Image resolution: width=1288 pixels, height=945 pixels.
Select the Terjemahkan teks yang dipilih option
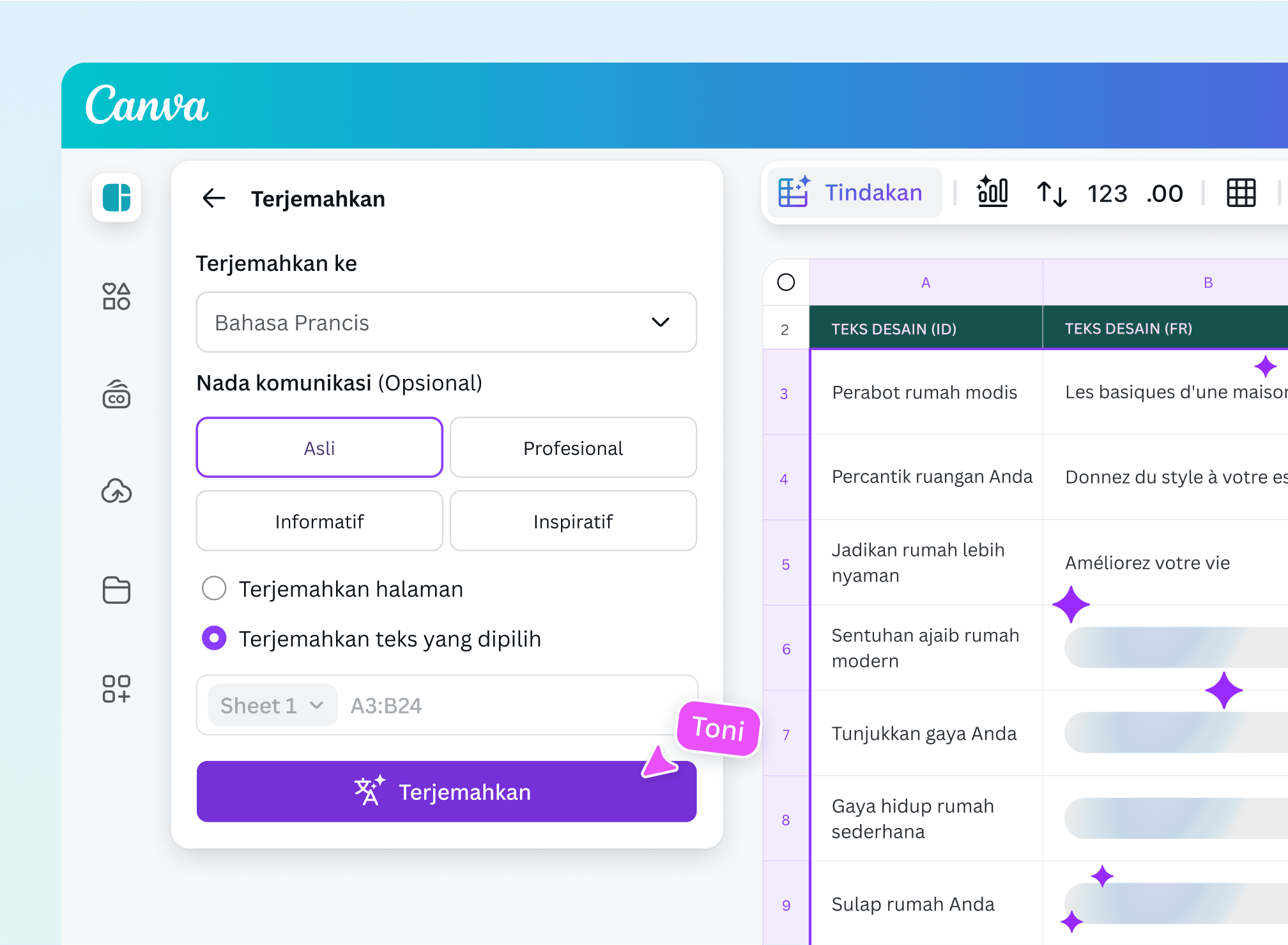[x=214, y=638]
